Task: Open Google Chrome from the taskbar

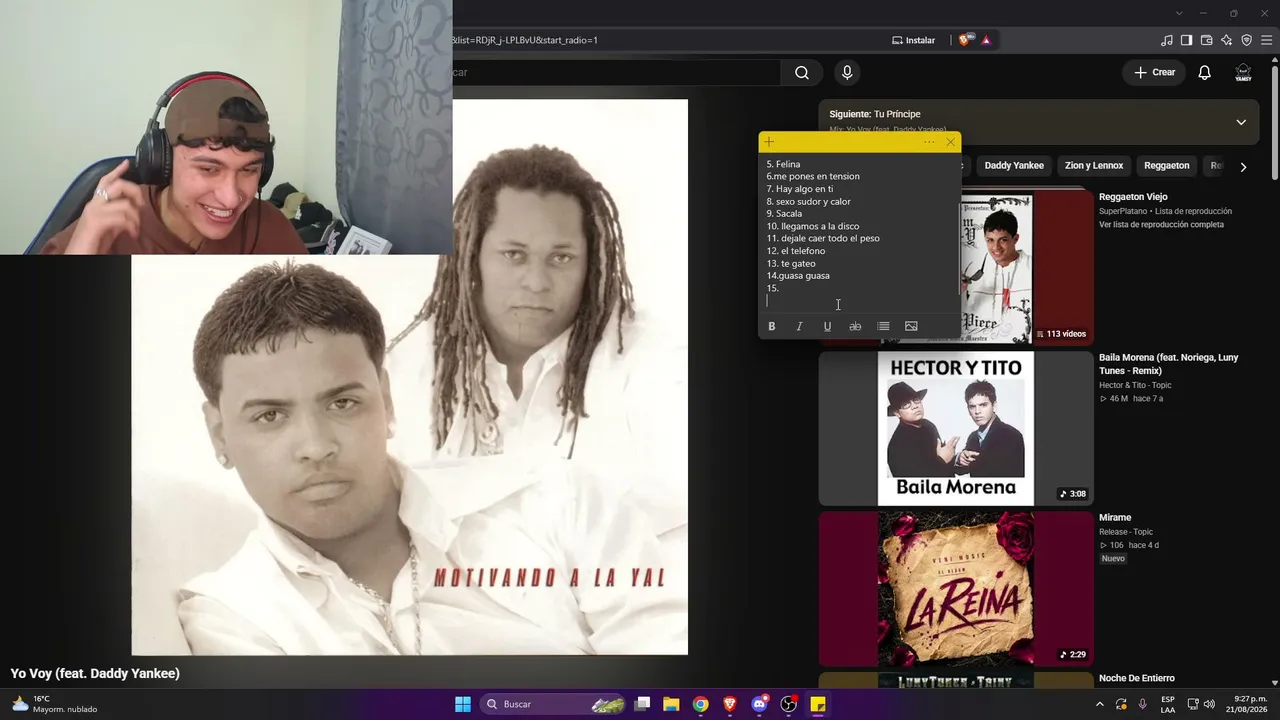Action: 701,704
